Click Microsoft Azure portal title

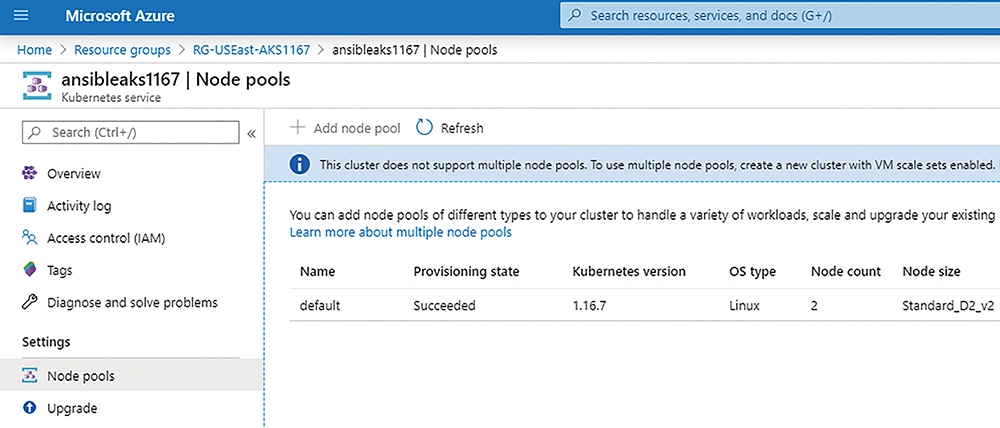click(x=120, y=15)
